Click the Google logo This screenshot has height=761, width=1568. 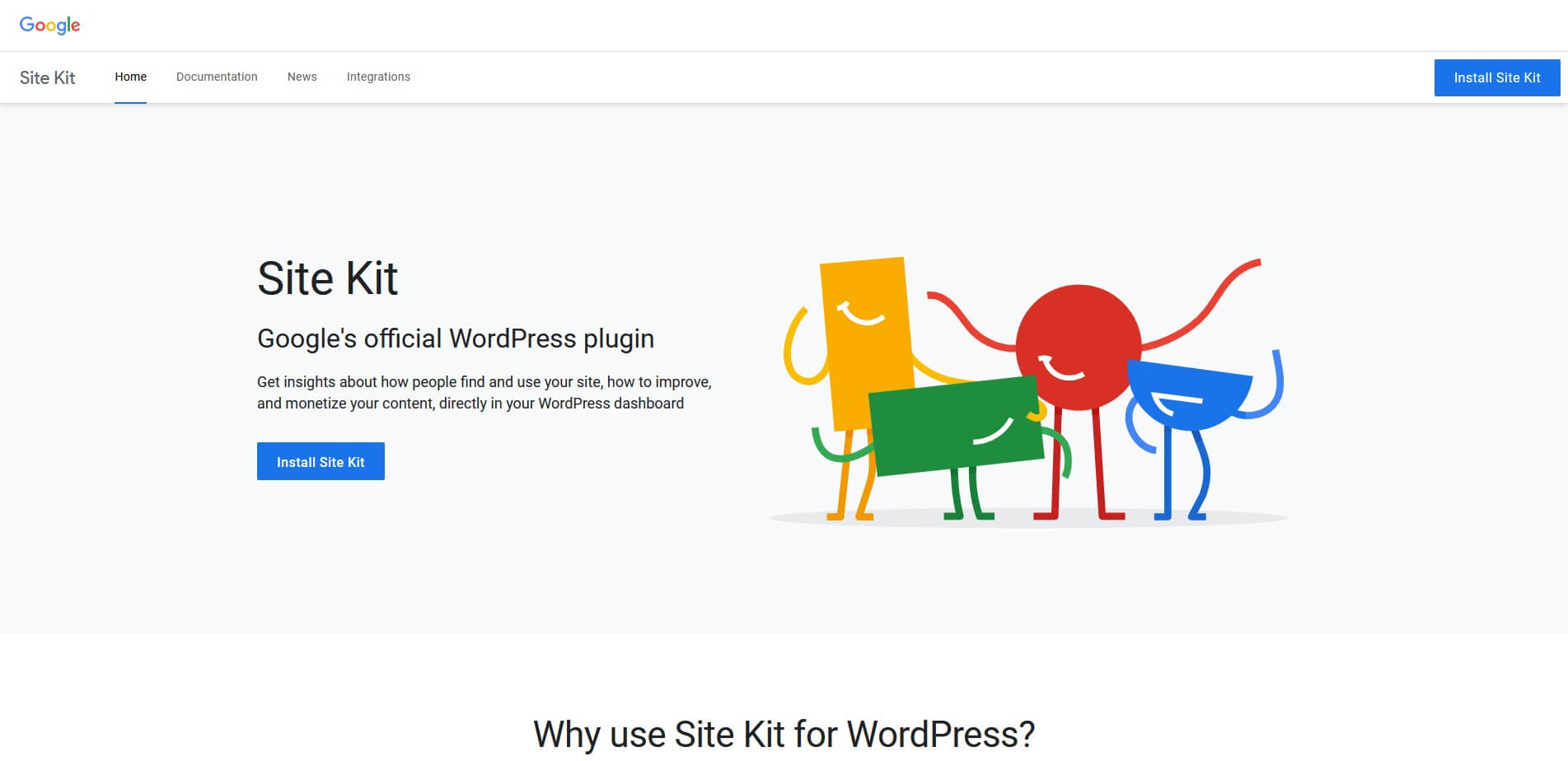pos(50,25)
